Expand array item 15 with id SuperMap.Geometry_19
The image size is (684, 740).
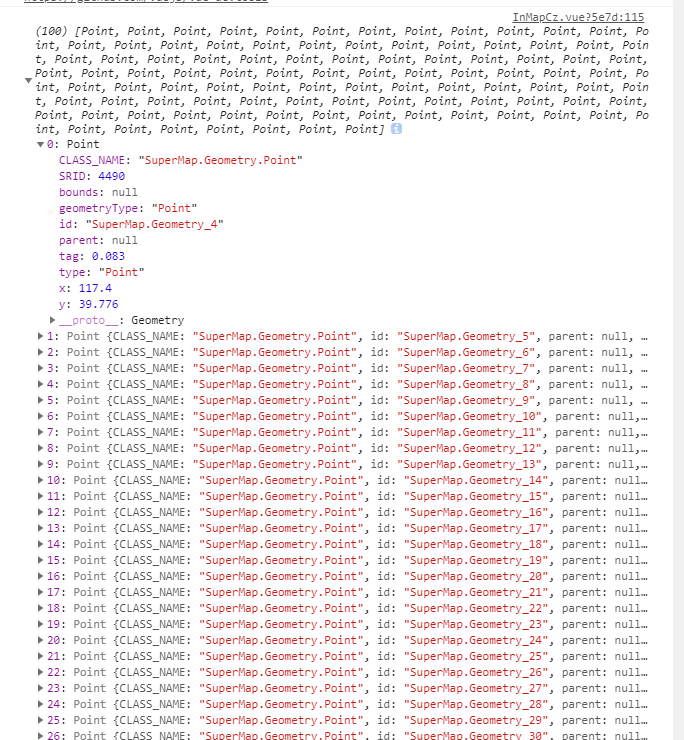(41, 560)
